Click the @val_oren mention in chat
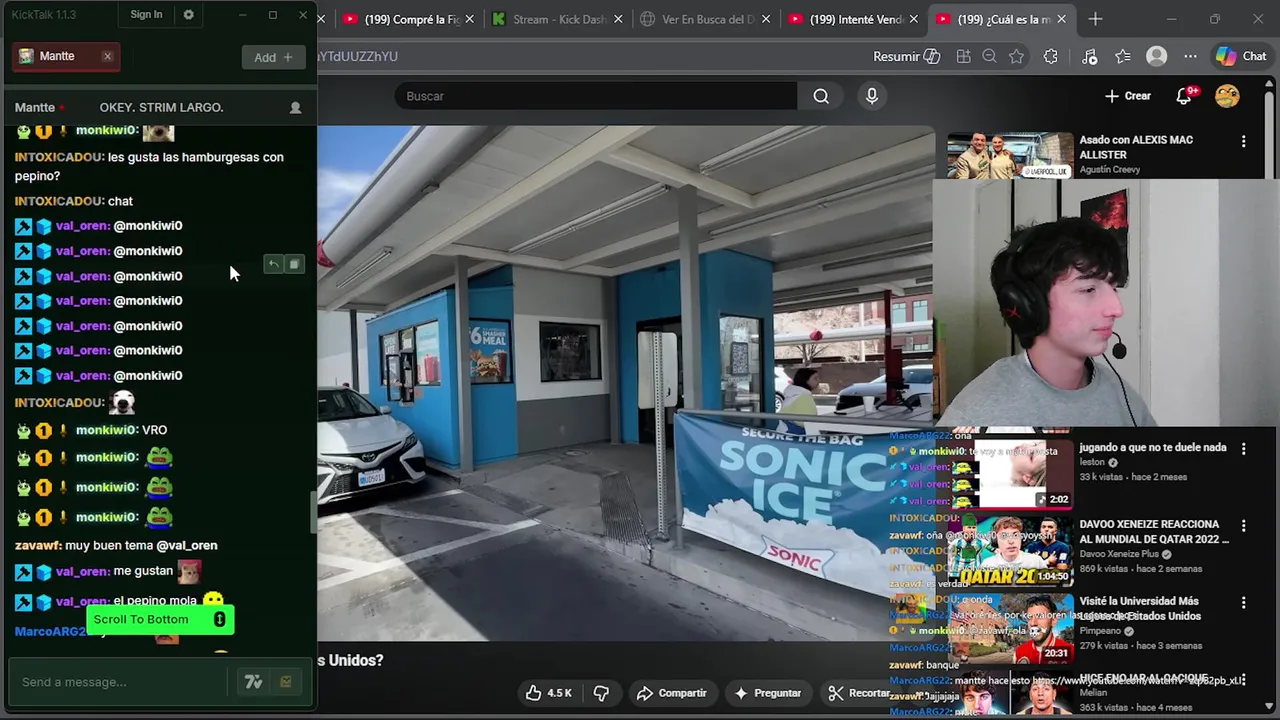Viewport: 1280px width, 720px height. [x=187, y=545]
